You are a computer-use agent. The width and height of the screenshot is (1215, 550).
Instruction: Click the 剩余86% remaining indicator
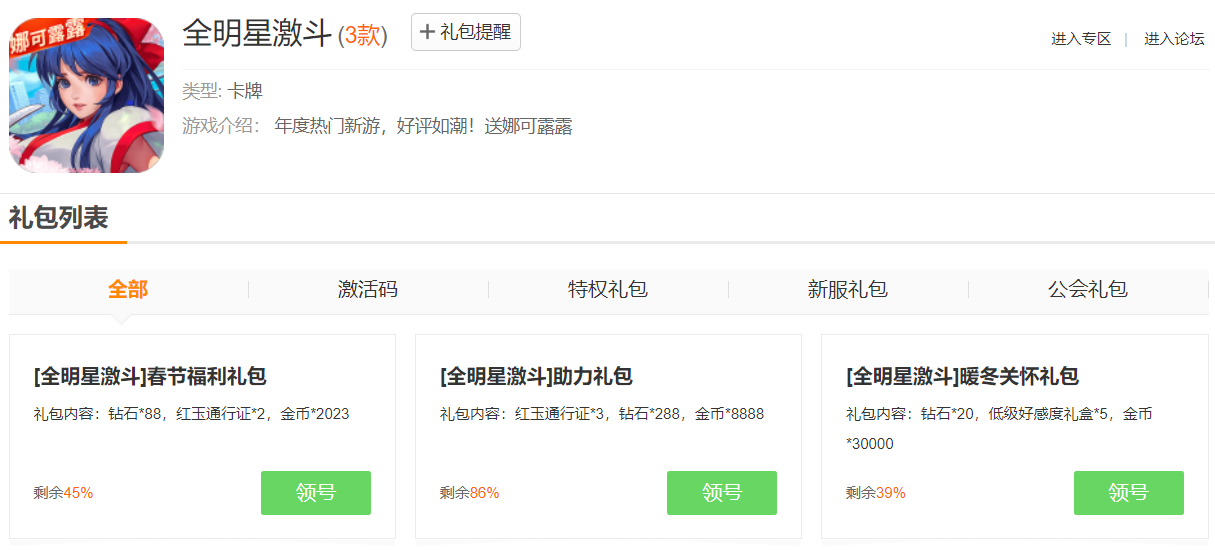click(469, 493)
